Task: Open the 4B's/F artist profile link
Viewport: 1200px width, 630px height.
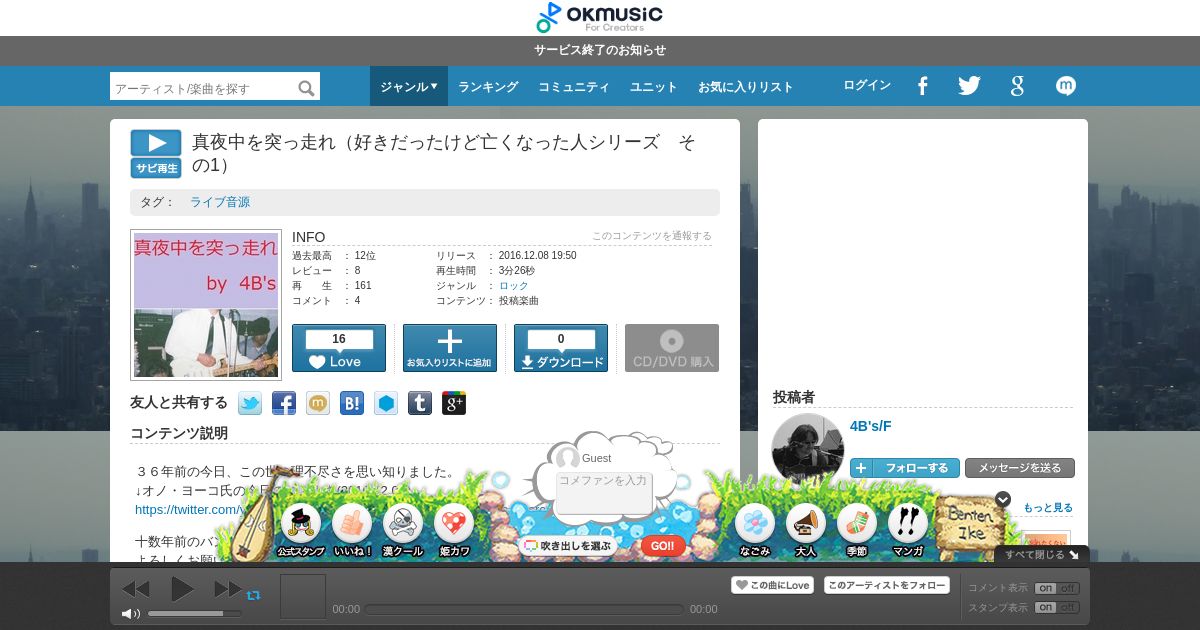Action: click(x=871, y=426)
